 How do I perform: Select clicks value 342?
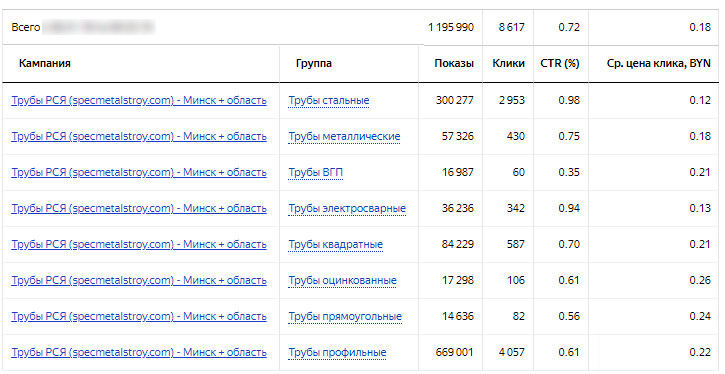coord(516,208)
